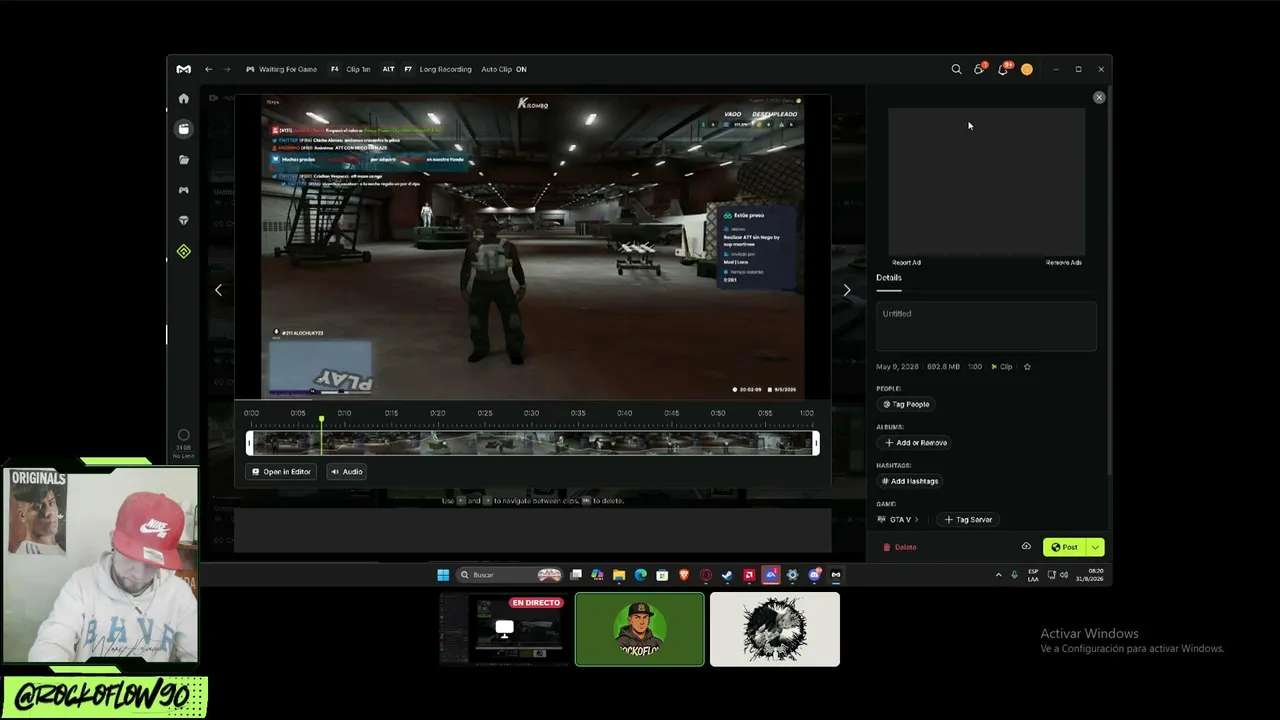Select the black-and-white artwork thumbnail
Viewport: 1280px width, 720px height.
775,629
